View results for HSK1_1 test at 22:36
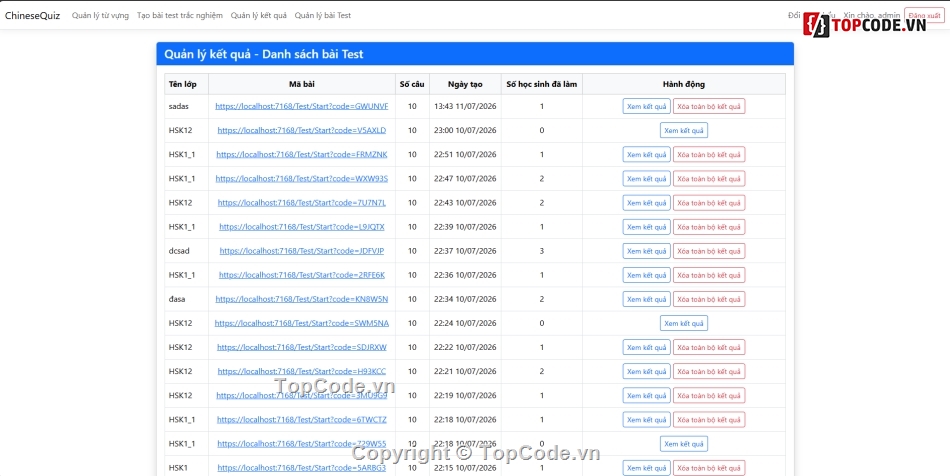The height and width of the screenshot is (476, 950). coord(646,275)
